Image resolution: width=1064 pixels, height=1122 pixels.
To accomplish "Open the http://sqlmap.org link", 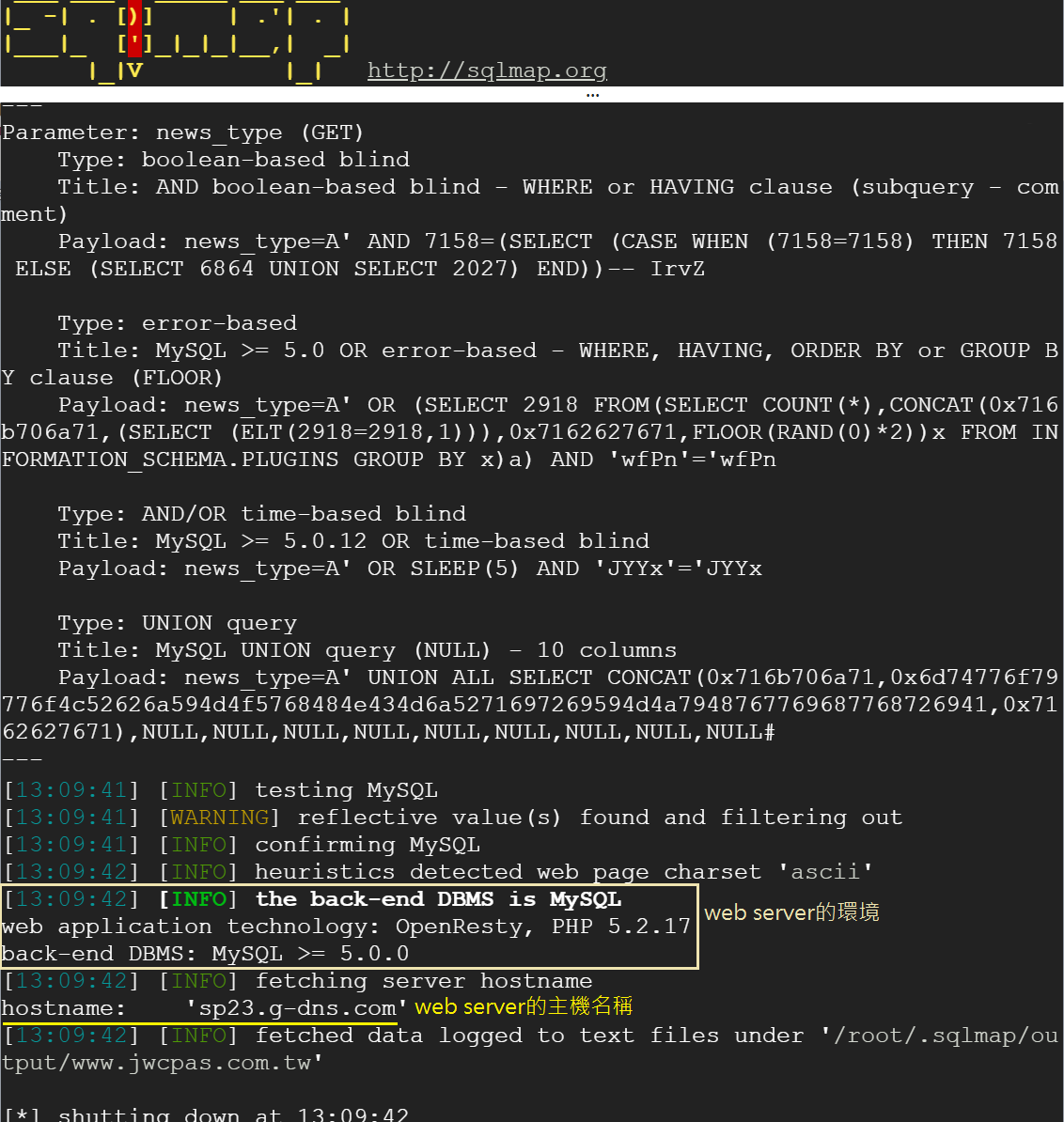I will tap(487, 70).
